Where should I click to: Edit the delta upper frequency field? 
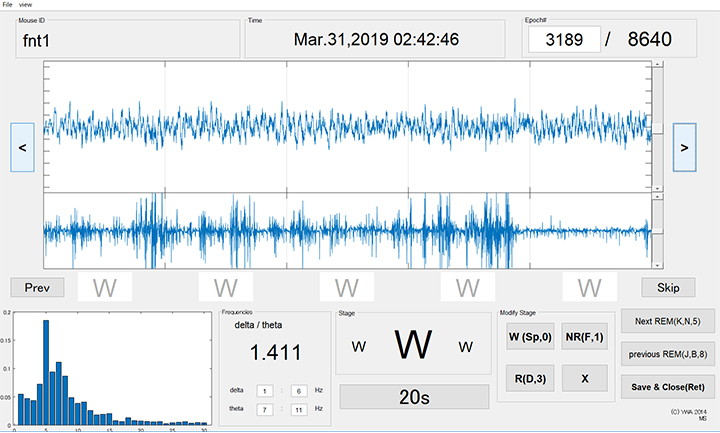point(300,390)
